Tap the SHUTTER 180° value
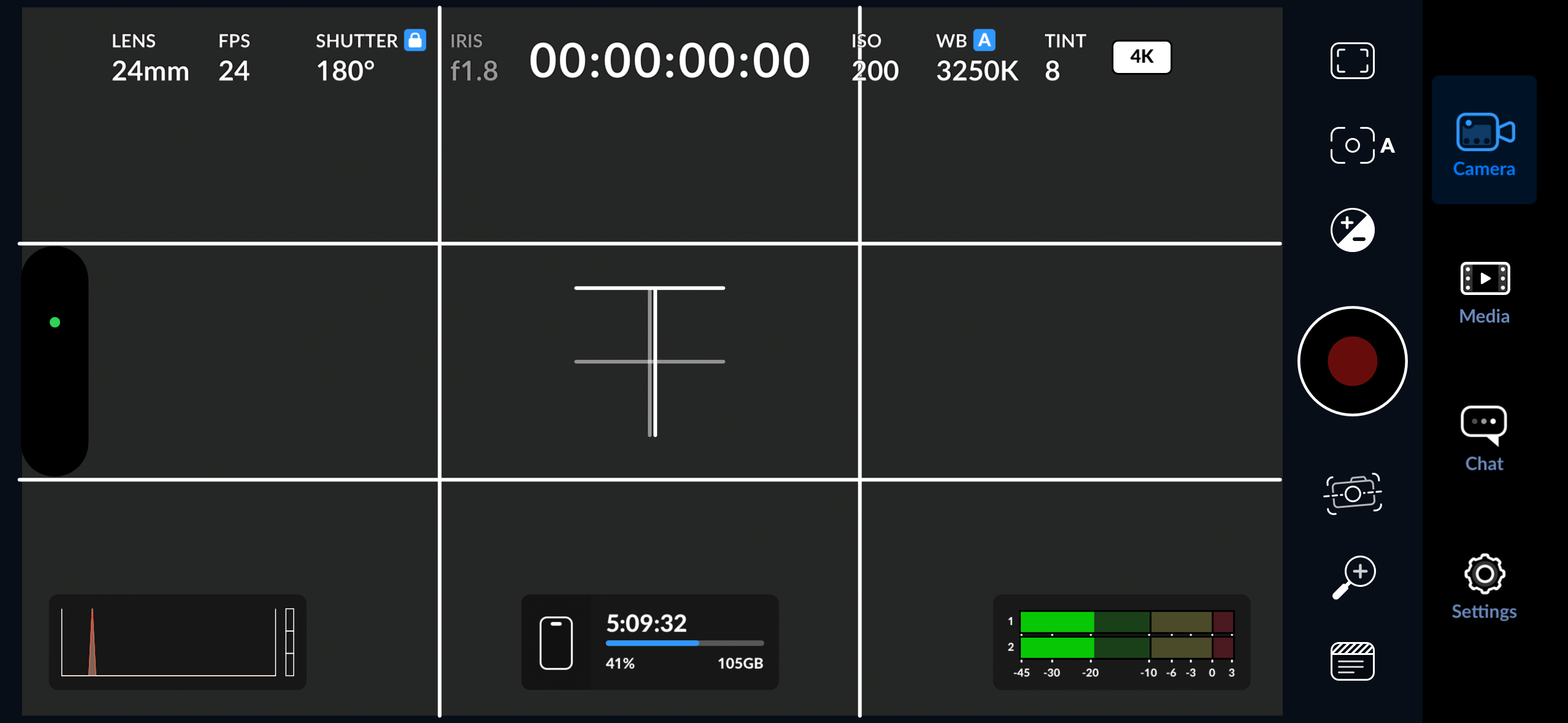 tap(345, 71)
